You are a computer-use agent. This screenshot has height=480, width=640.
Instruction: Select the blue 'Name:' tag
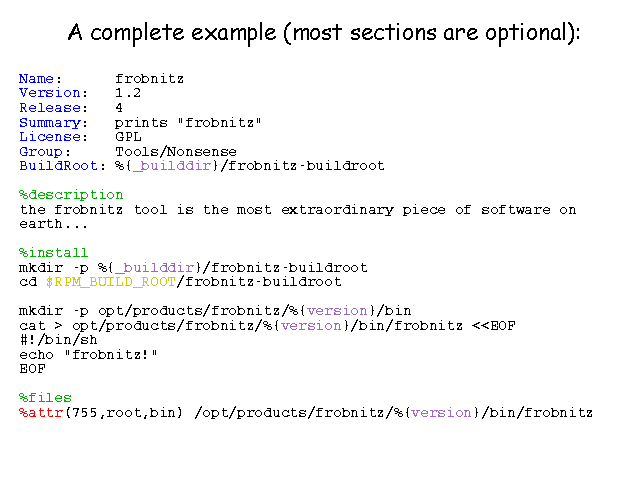[40, 78]
